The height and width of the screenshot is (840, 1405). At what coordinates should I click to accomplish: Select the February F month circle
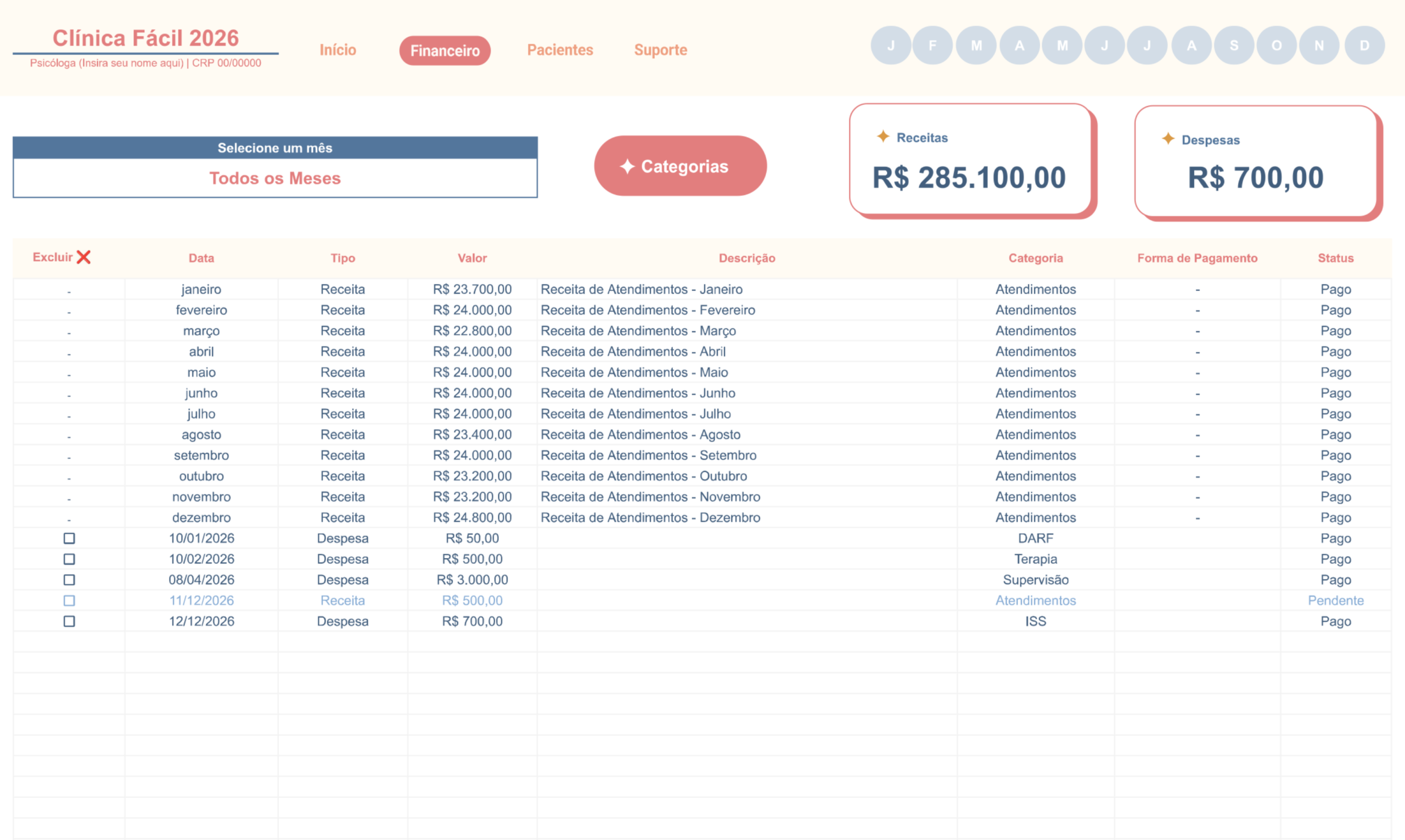click(932, 46)
